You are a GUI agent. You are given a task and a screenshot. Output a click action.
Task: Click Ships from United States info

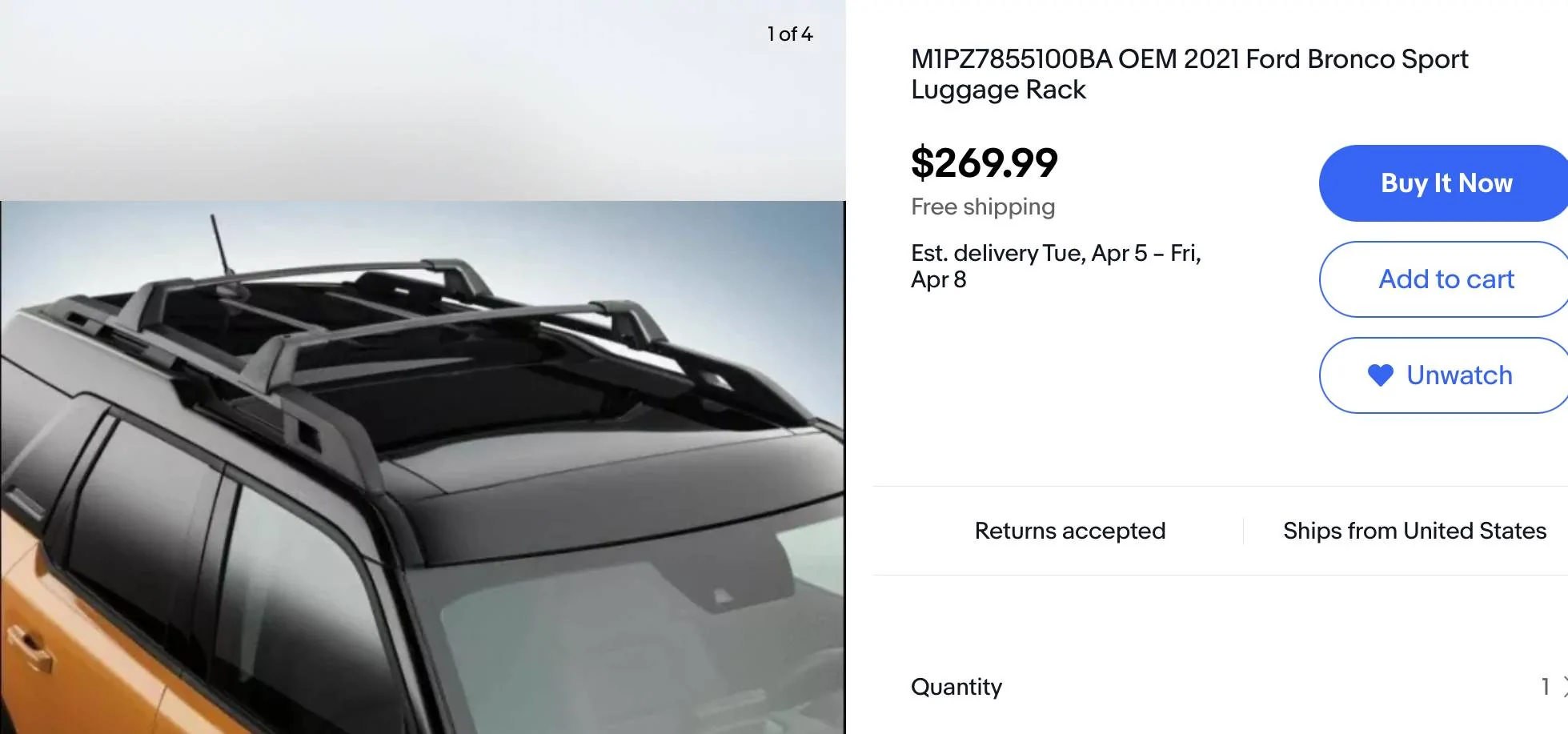click(x=1414, y=531)
